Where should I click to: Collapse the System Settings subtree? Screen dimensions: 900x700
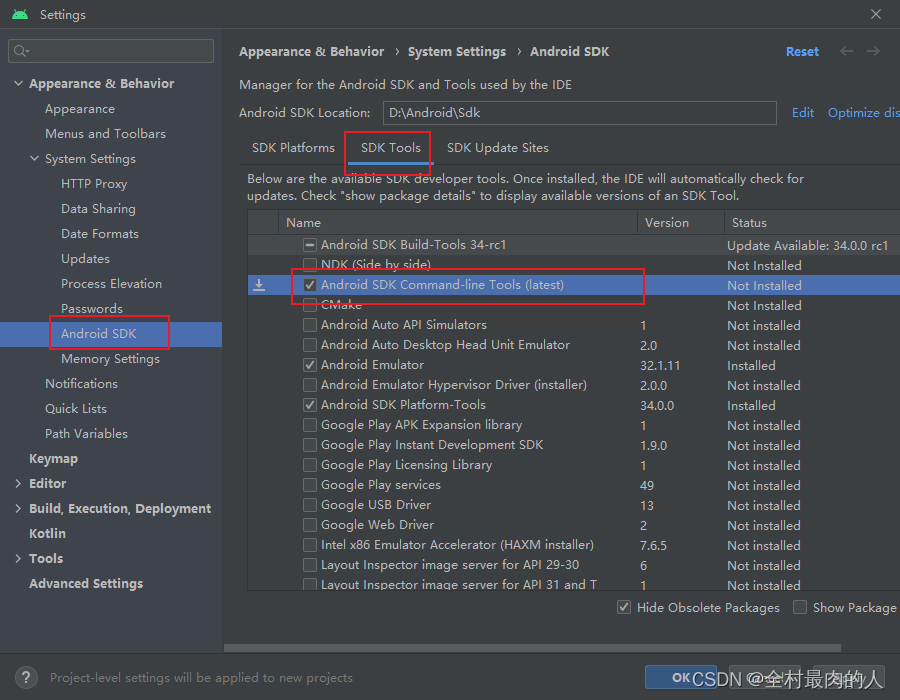[x=34, y=159]
